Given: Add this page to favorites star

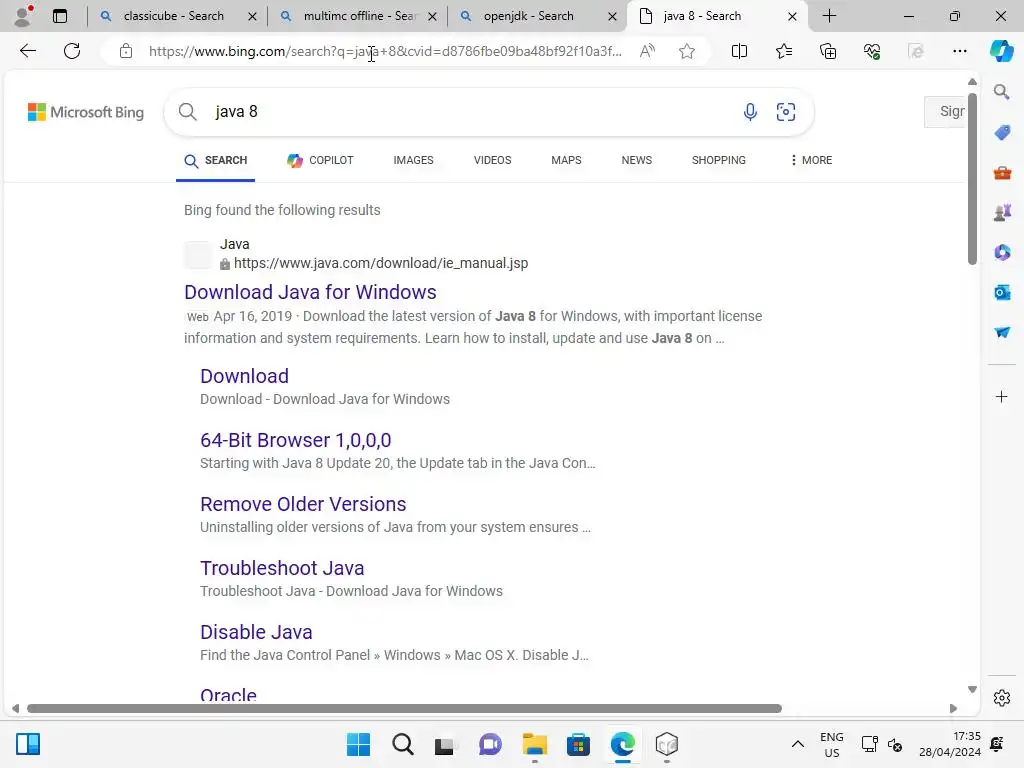Looking at the screenshot, I should (686, 51).
